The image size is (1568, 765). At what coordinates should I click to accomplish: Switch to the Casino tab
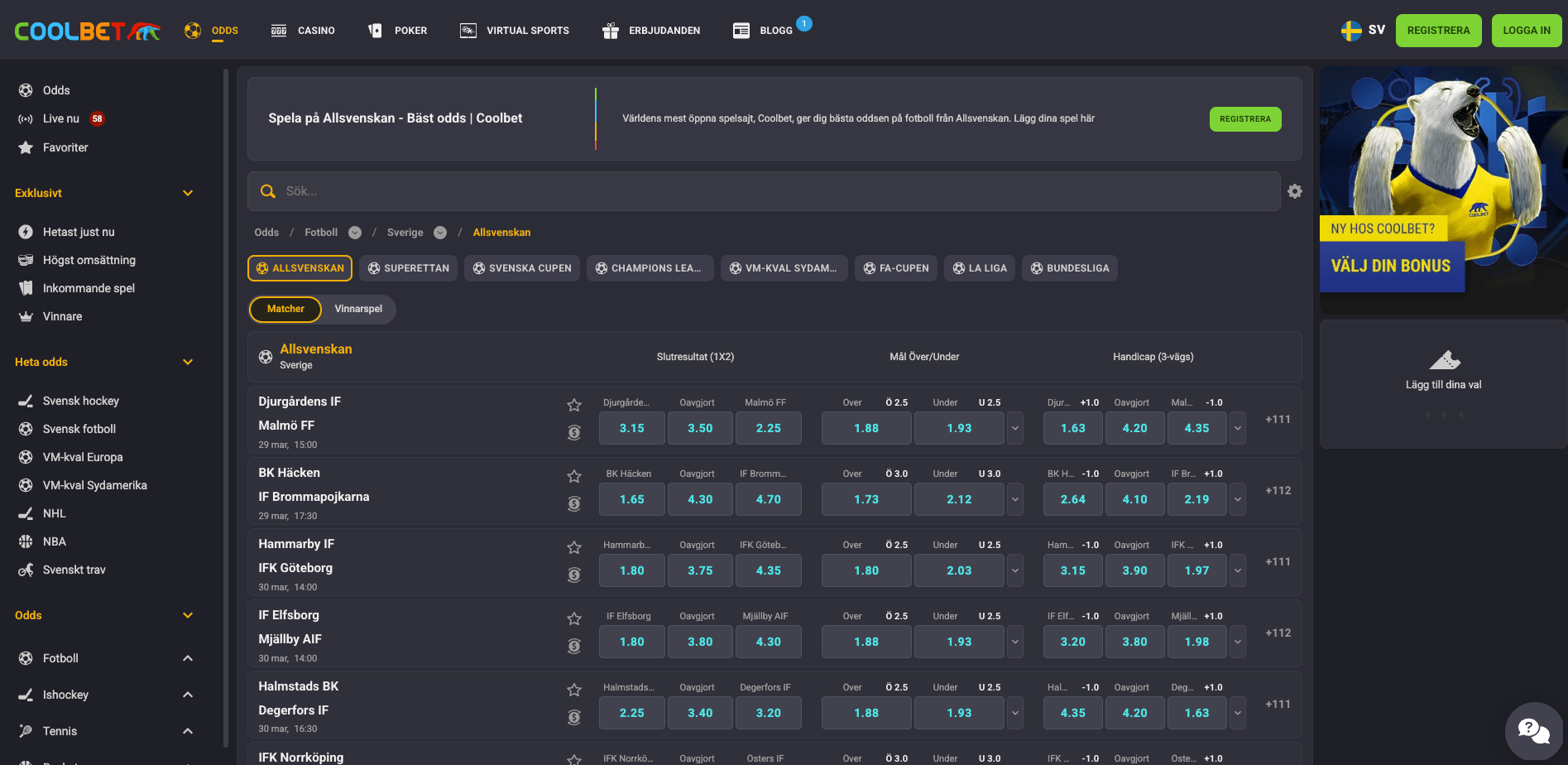(303, 31)
